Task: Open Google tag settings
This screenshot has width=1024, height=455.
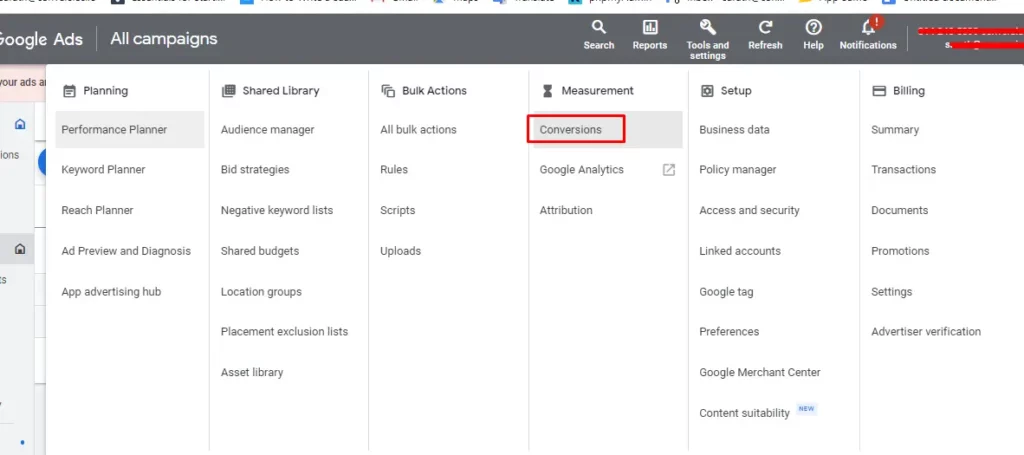Action: tap(726, 292)
